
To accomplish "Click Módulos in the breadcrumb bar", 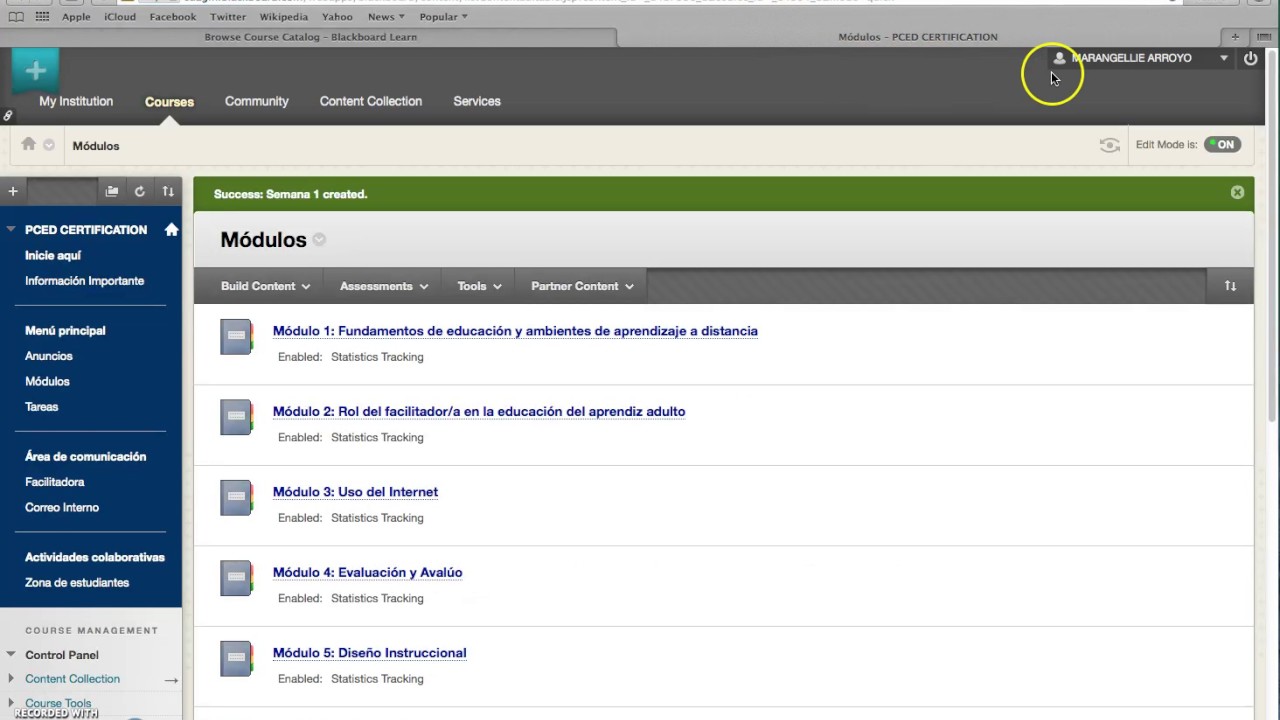I will pyautogui.click(x=96, y=146).
